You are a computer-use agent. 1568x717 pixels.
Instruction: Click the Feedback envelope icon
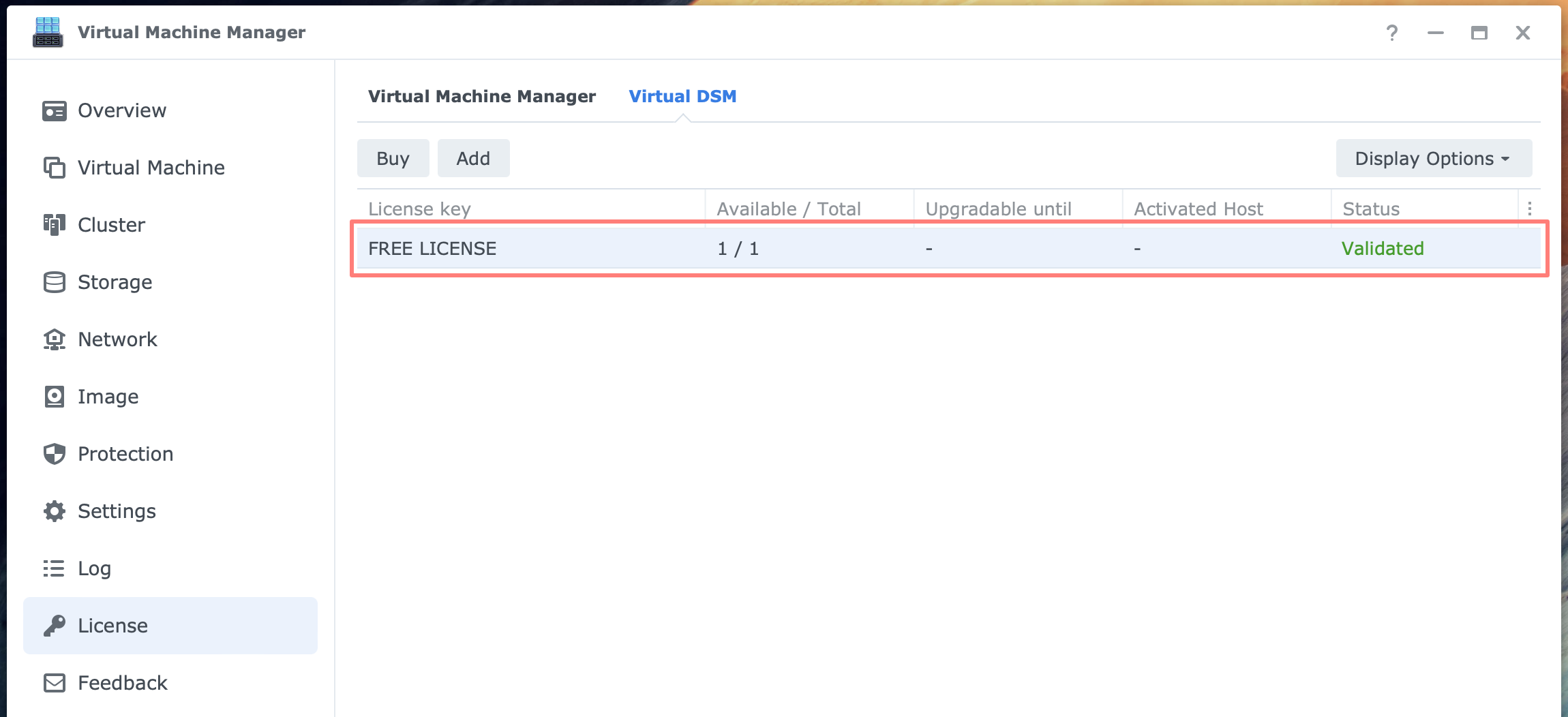(x=55, y=683)
